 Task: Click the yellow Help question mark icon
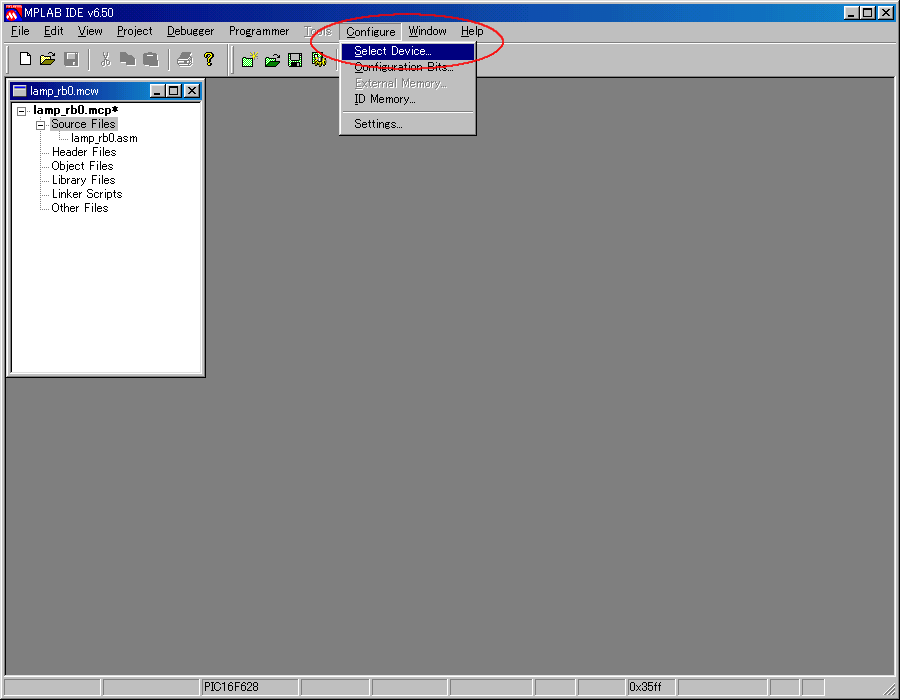click(x=209, y=59)
